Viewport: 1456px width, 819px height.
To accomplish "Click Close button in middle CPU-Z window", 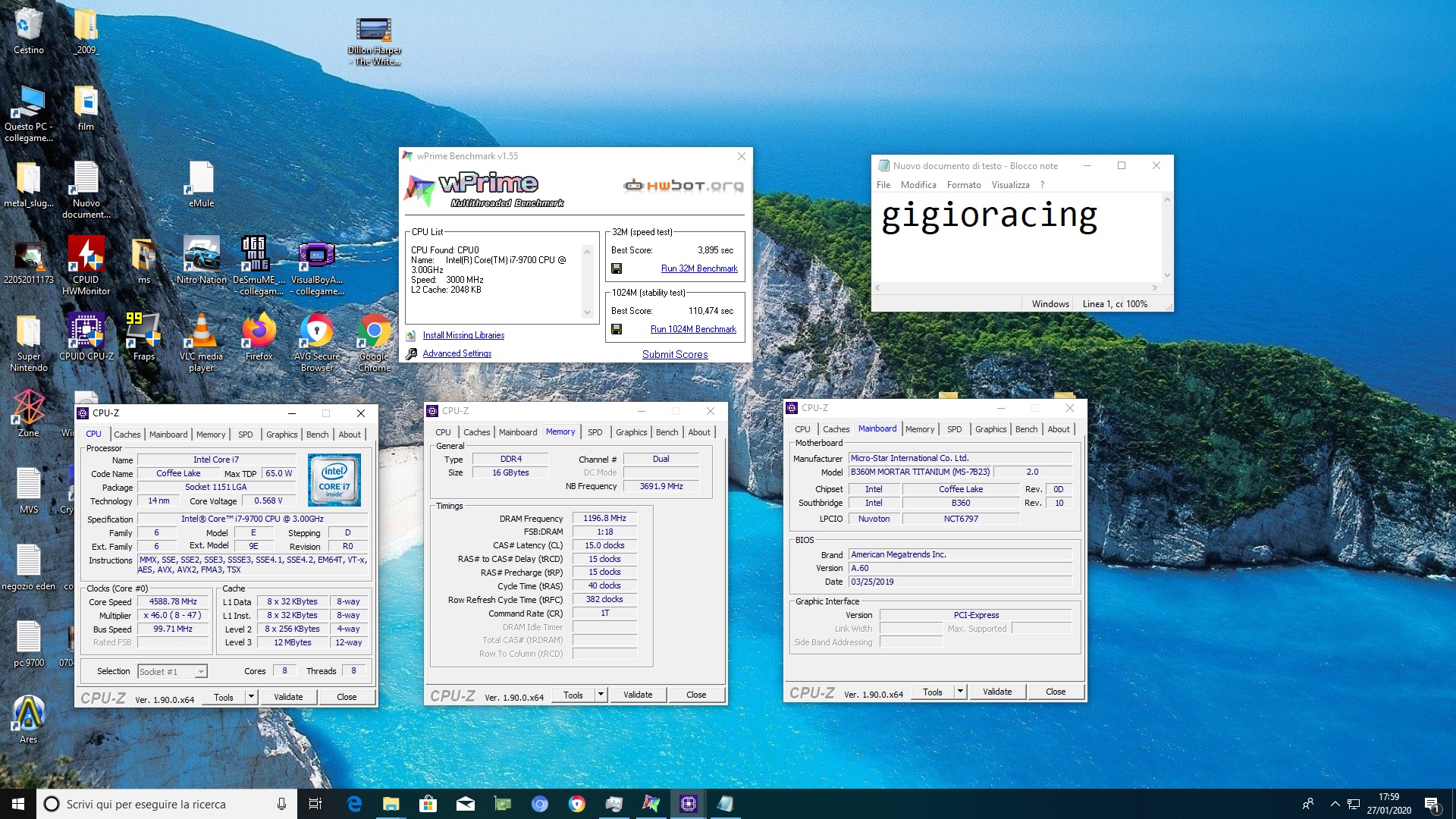I will point(696,695).
